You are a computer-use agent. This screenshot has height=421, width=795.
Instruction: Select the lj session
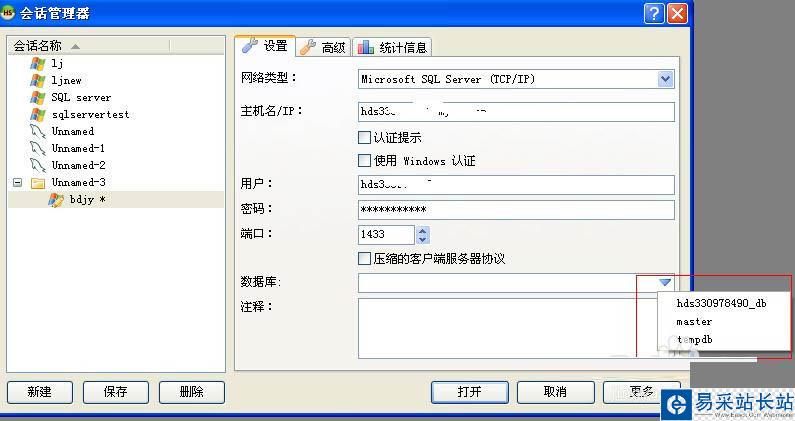tap(57, 63)
